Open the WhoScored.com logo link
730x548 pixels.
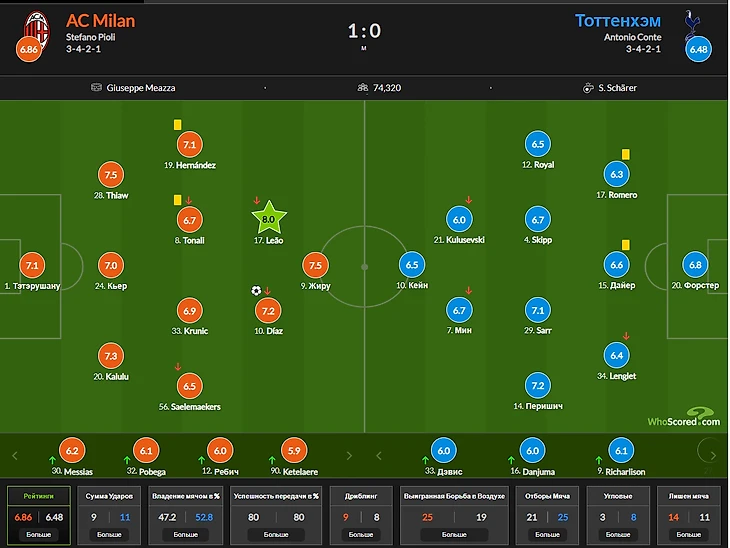(684, 417)
